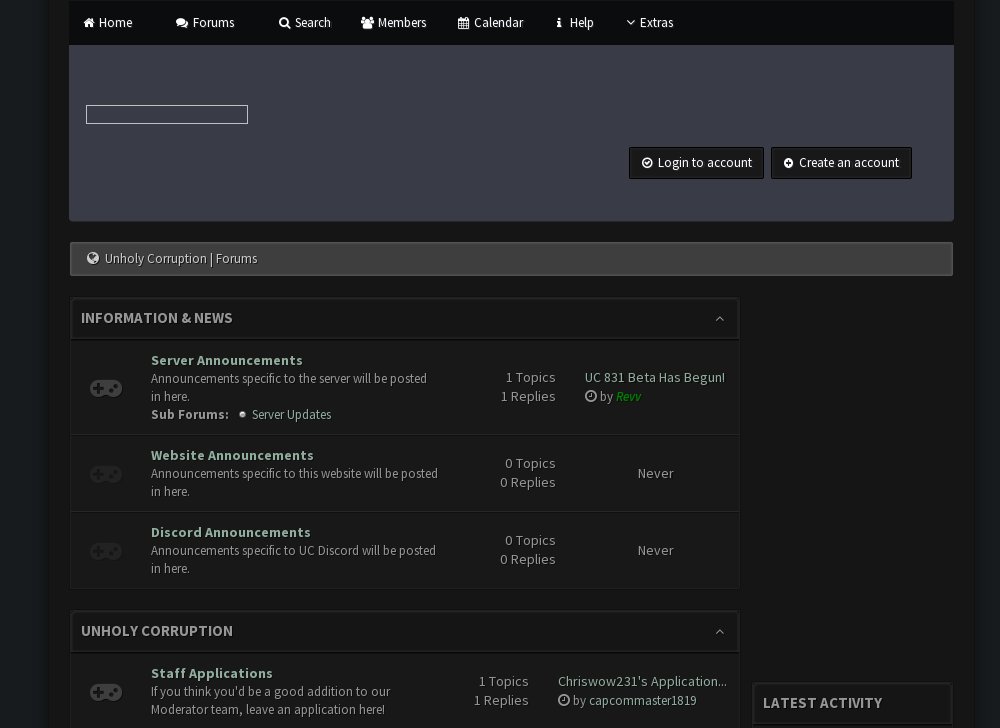The height and width of the screenshot is (728, 1000).
Task: Click '1 Topics' in Server Announcements row
Action: coord(531,377)
